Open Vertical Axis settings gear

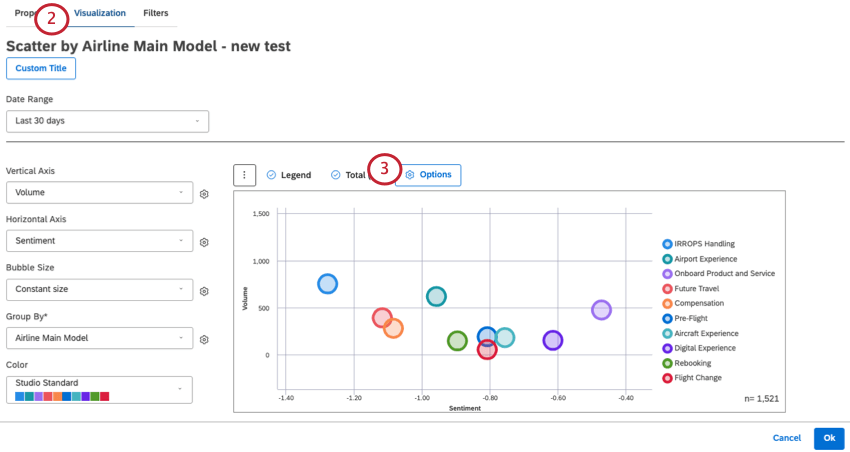click(204, 194)
